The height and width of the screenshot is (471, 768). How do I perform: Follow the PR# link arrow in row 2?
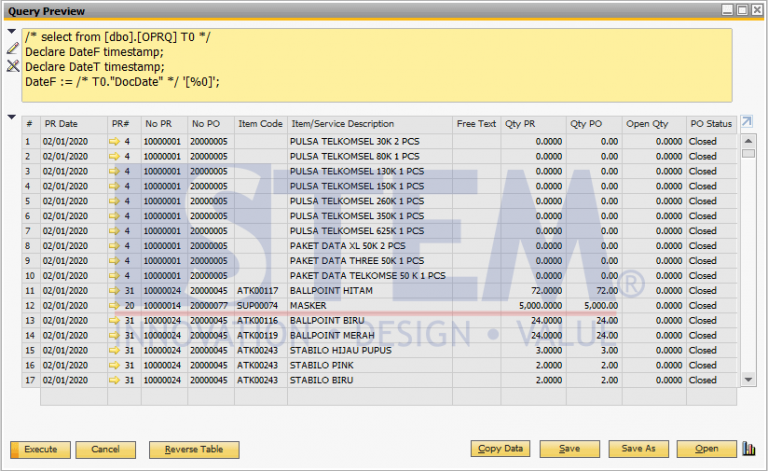click(x=115, y=157)
